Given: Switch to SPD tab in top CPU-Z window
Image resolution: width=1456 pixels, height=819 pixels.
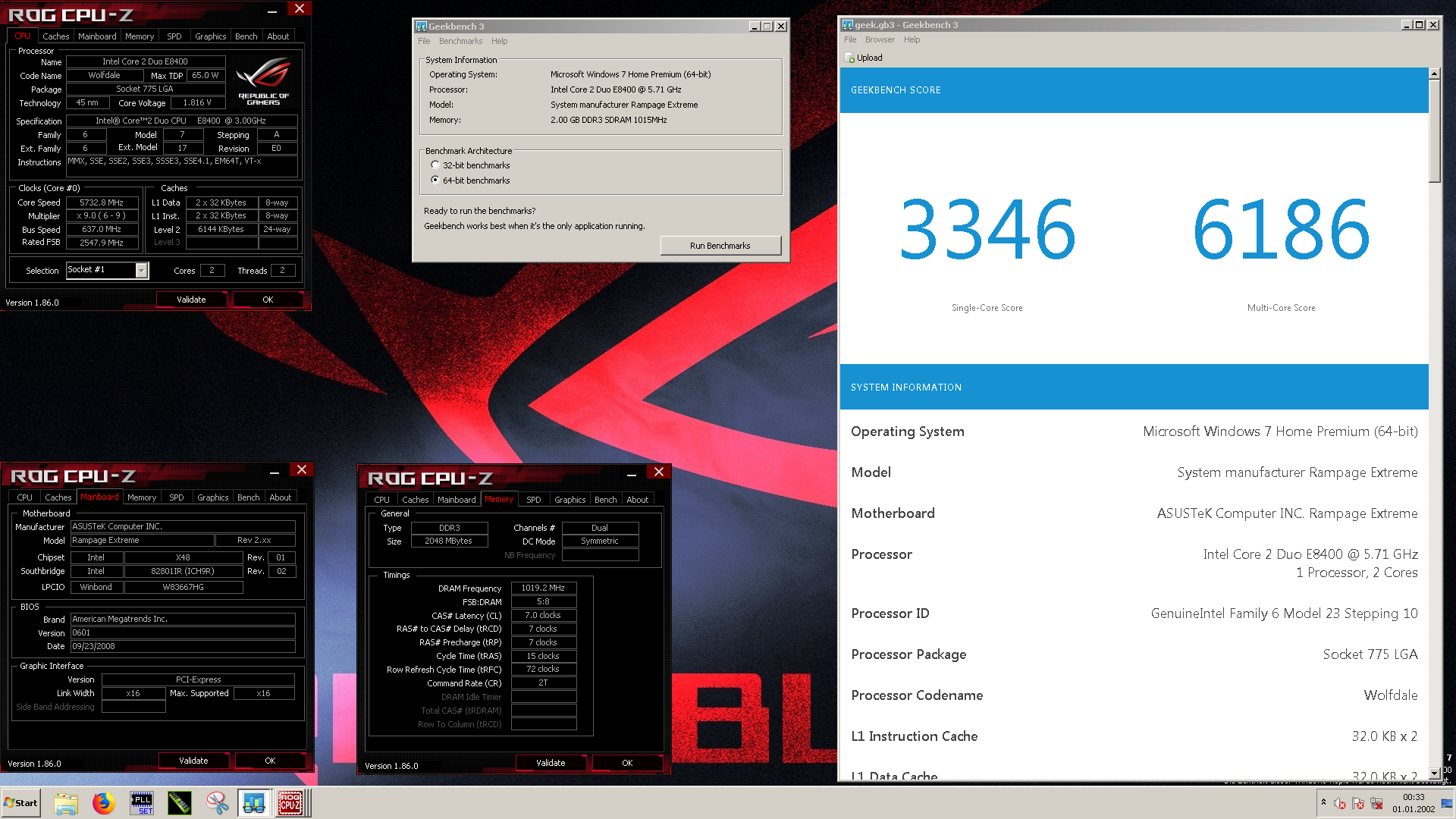Looking at the screenshot, I should point(174,36).
